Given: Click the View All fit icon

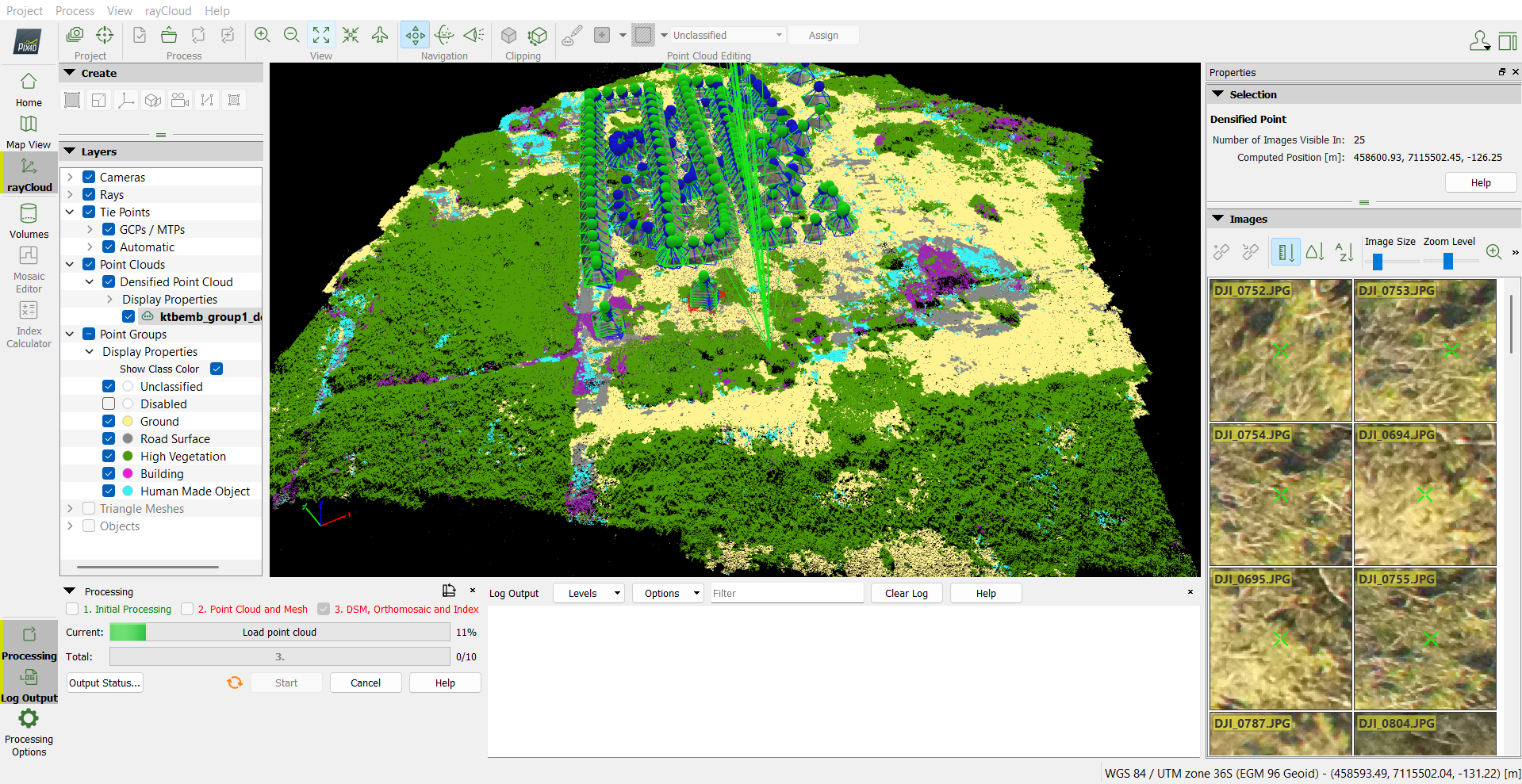Looking at the screenshot, I should coord(321,35).
